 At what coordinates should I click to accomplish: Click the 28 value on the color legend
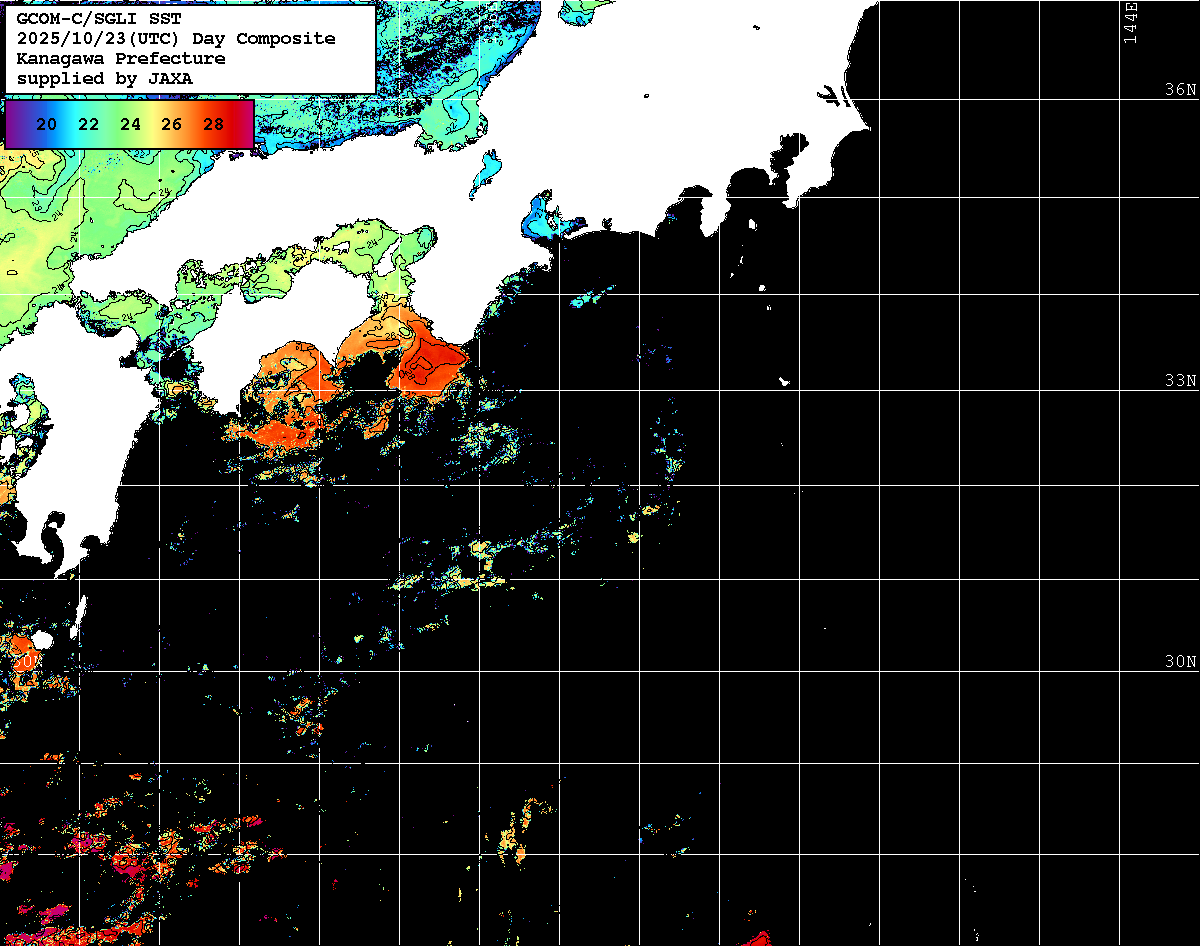(x=213, y=125)
